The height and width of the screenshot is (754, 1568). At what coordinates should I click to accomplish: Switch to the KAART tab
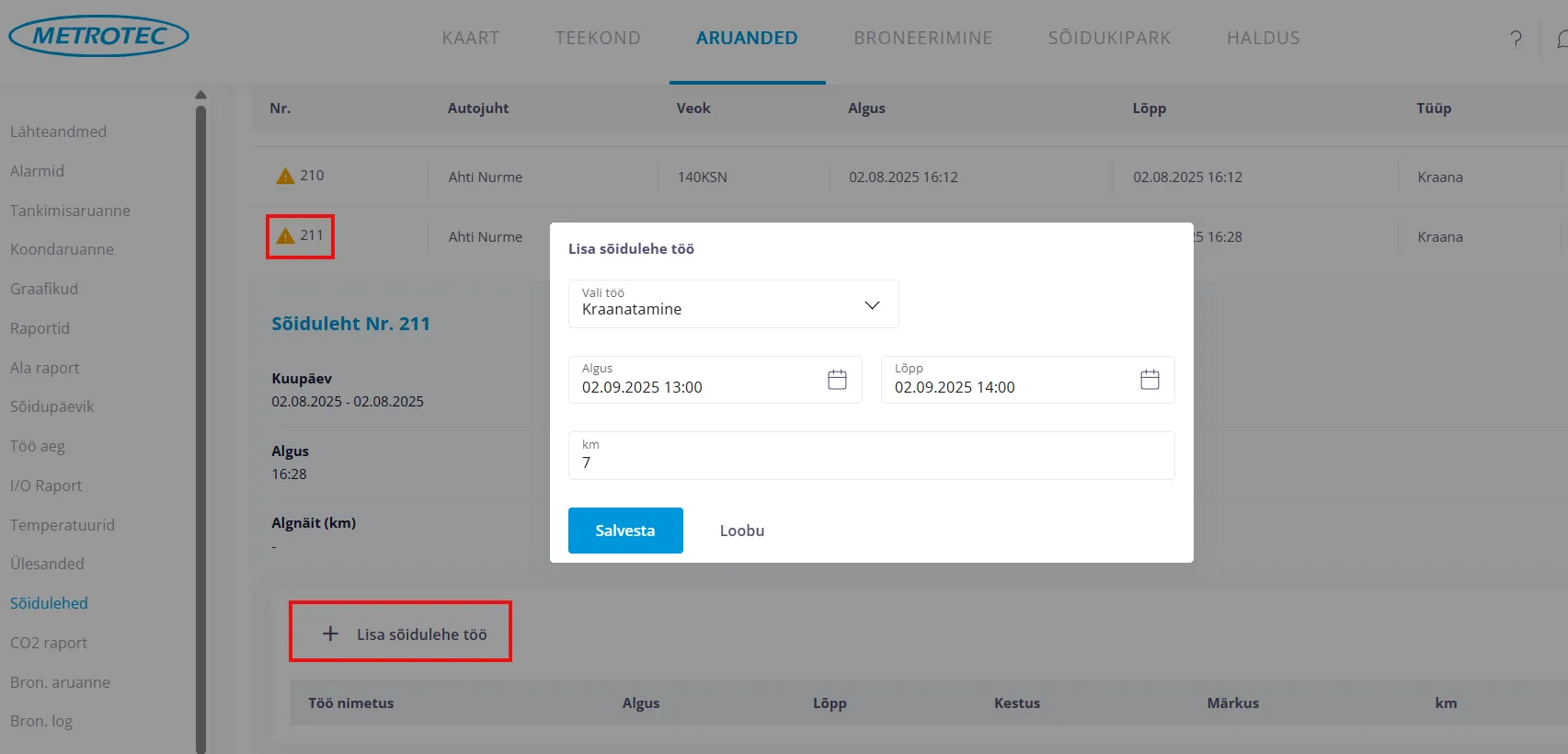tap(470, 38)
